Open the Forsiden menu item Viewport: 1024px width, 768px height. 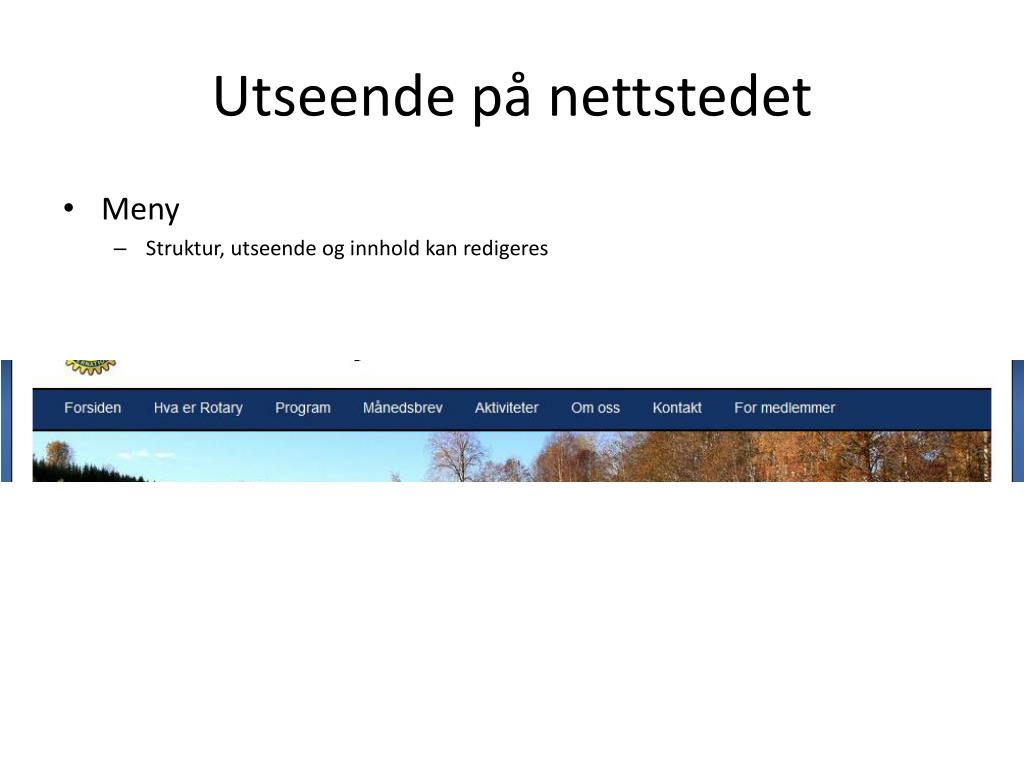(93, 408)
